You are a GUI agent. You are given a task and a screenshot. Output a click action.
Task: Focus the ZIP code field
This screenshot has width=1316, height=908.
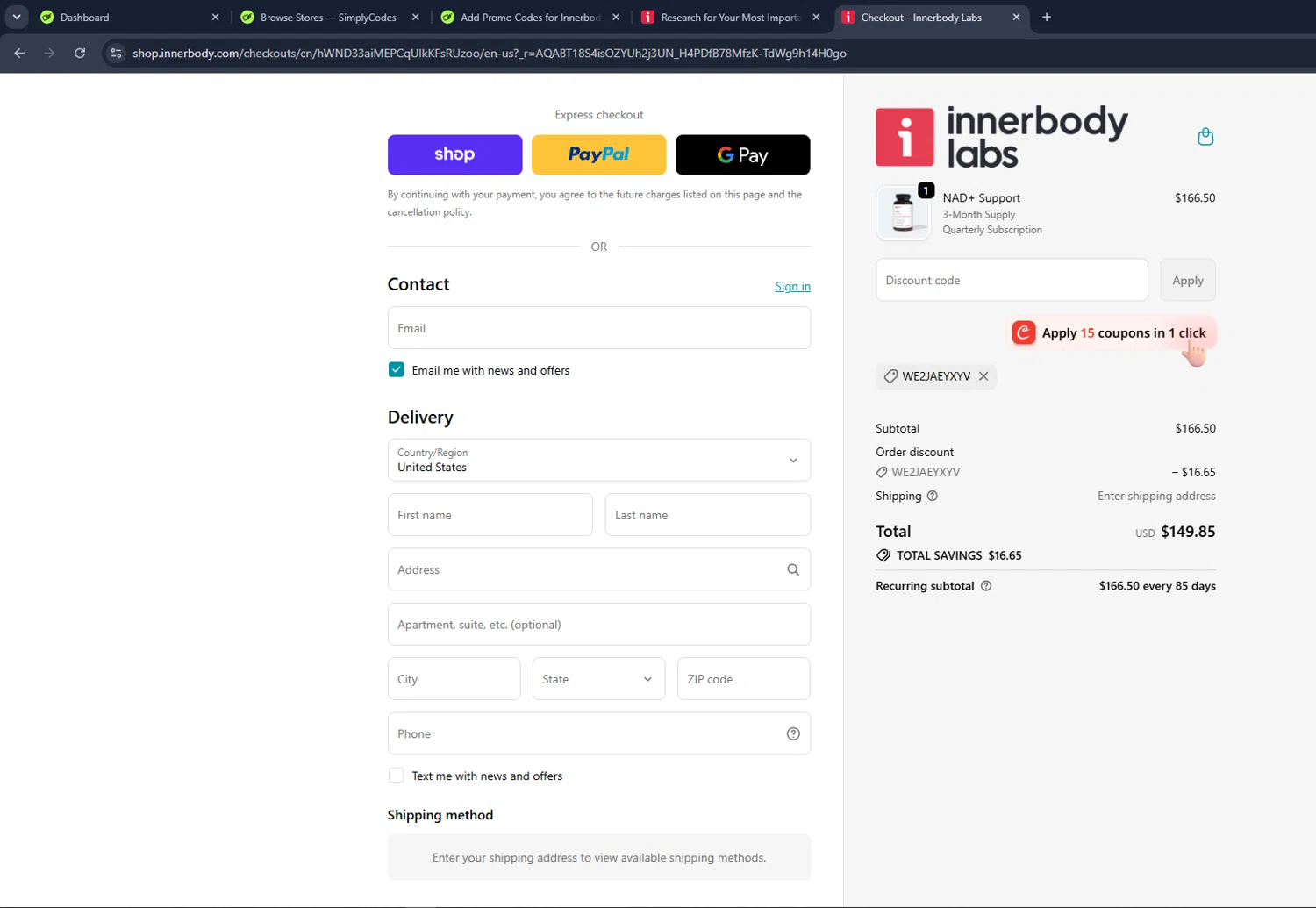pyautogui.click(x=744, y=679)
